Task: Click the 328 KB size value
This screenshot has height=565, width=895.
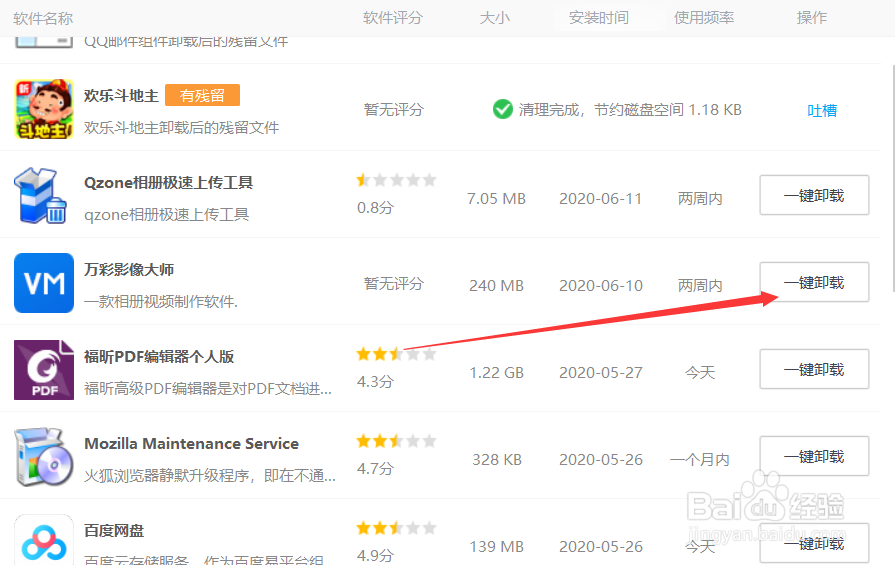Action: tap(497, 459)
